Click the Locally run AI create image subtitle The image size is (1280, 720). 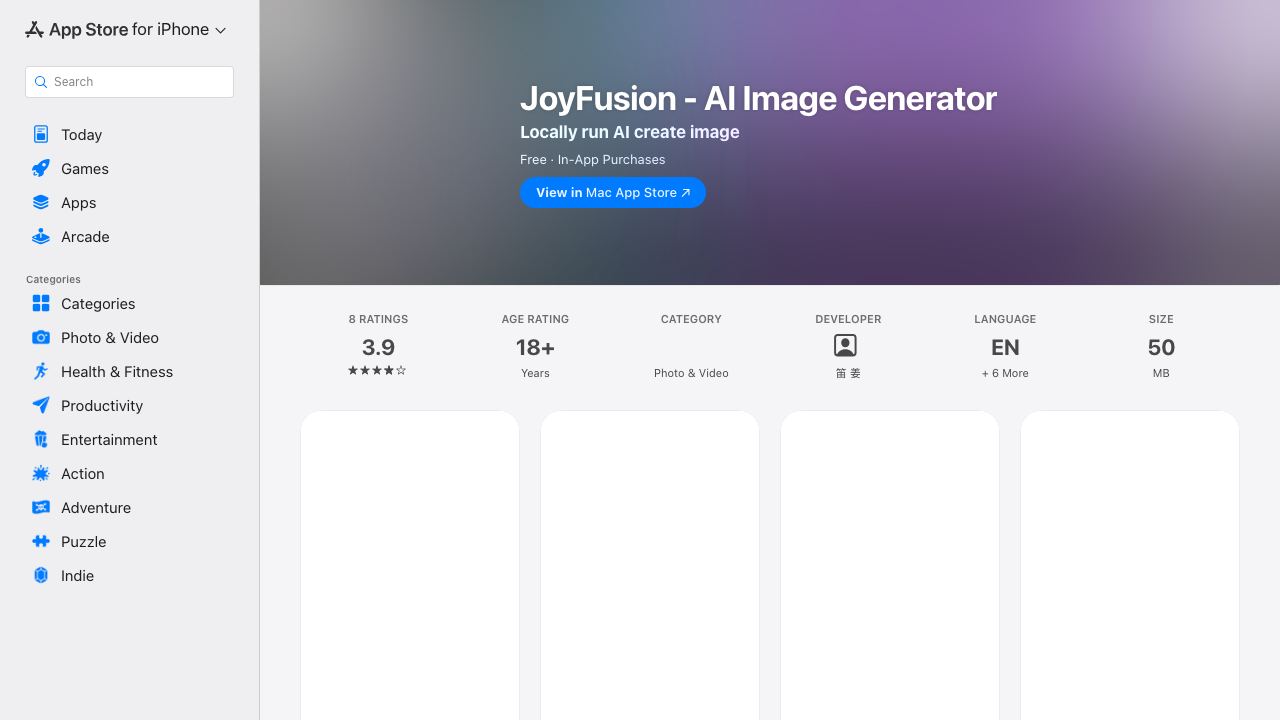630,132
